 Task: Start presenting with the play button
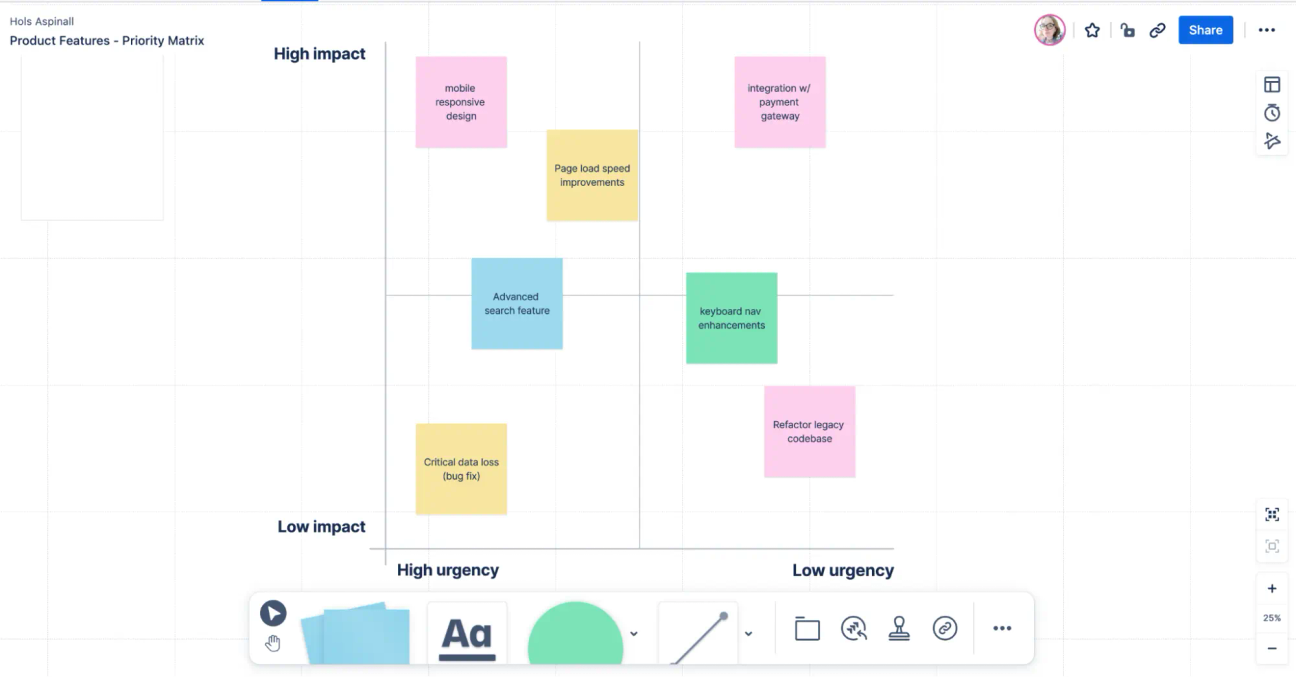(273, 613)
